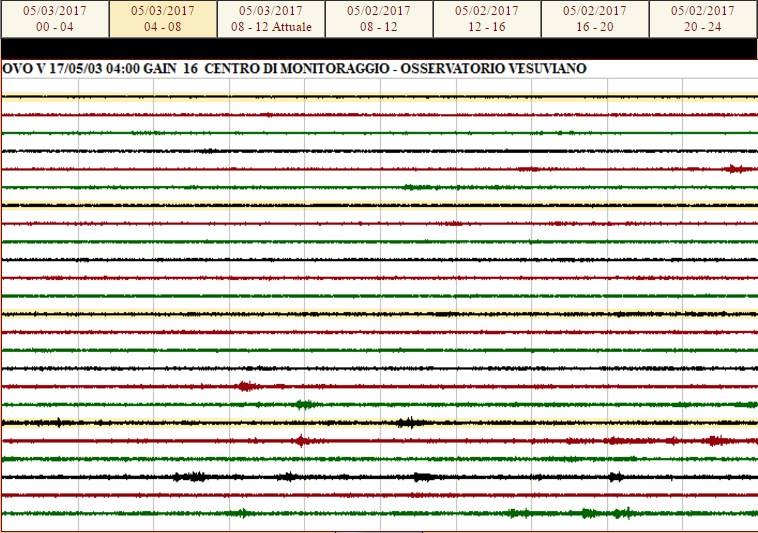Click the OVO V station header text
This screenshot has height=533, width=758.
tap(24, 68)
